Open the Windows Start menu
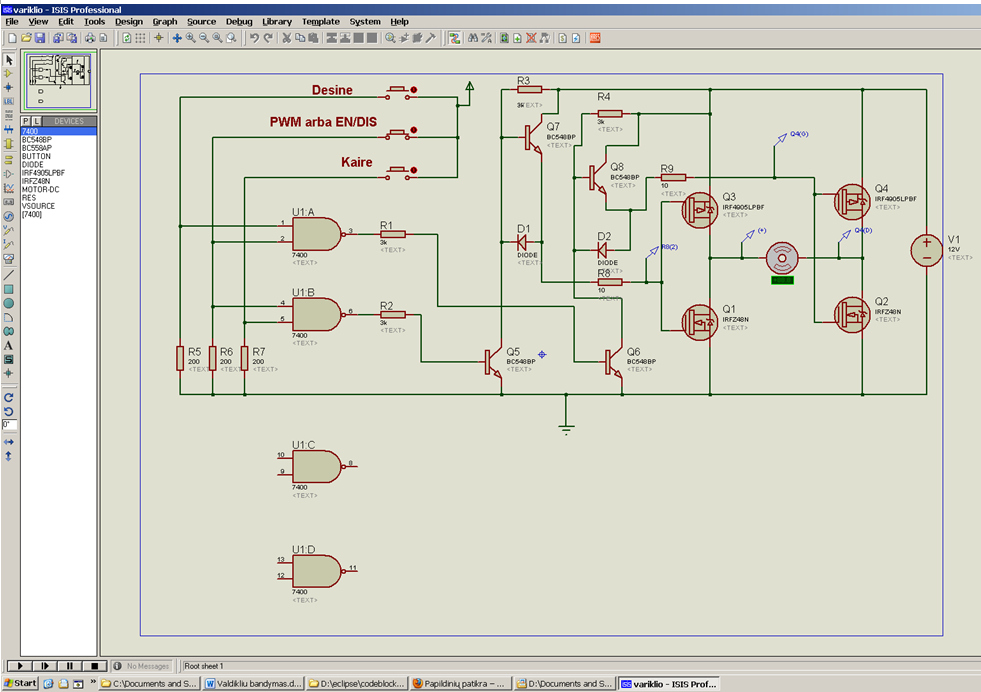981x692 pixels. tap(20, 683)
